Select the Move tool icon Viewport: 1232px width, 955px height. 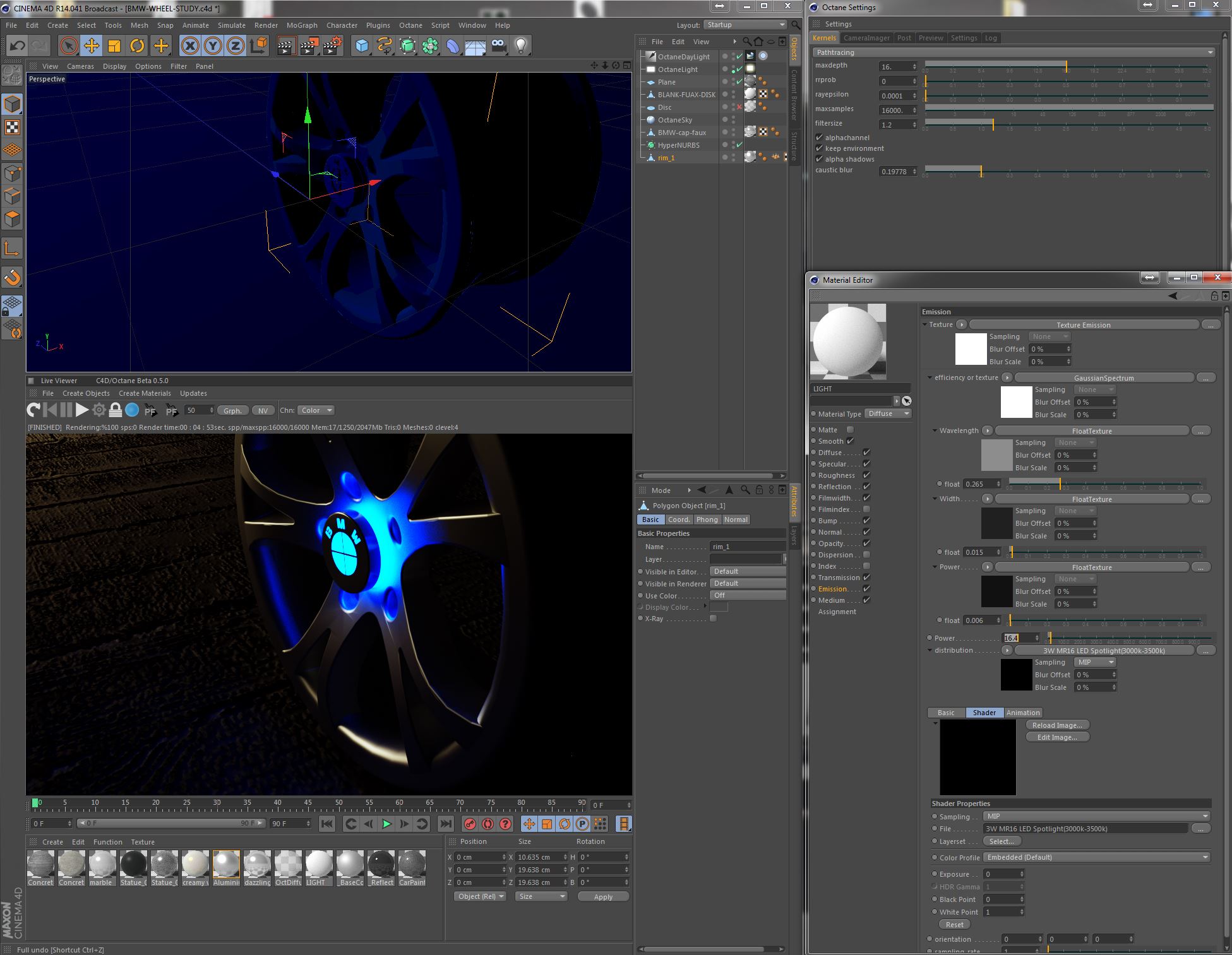92,45
